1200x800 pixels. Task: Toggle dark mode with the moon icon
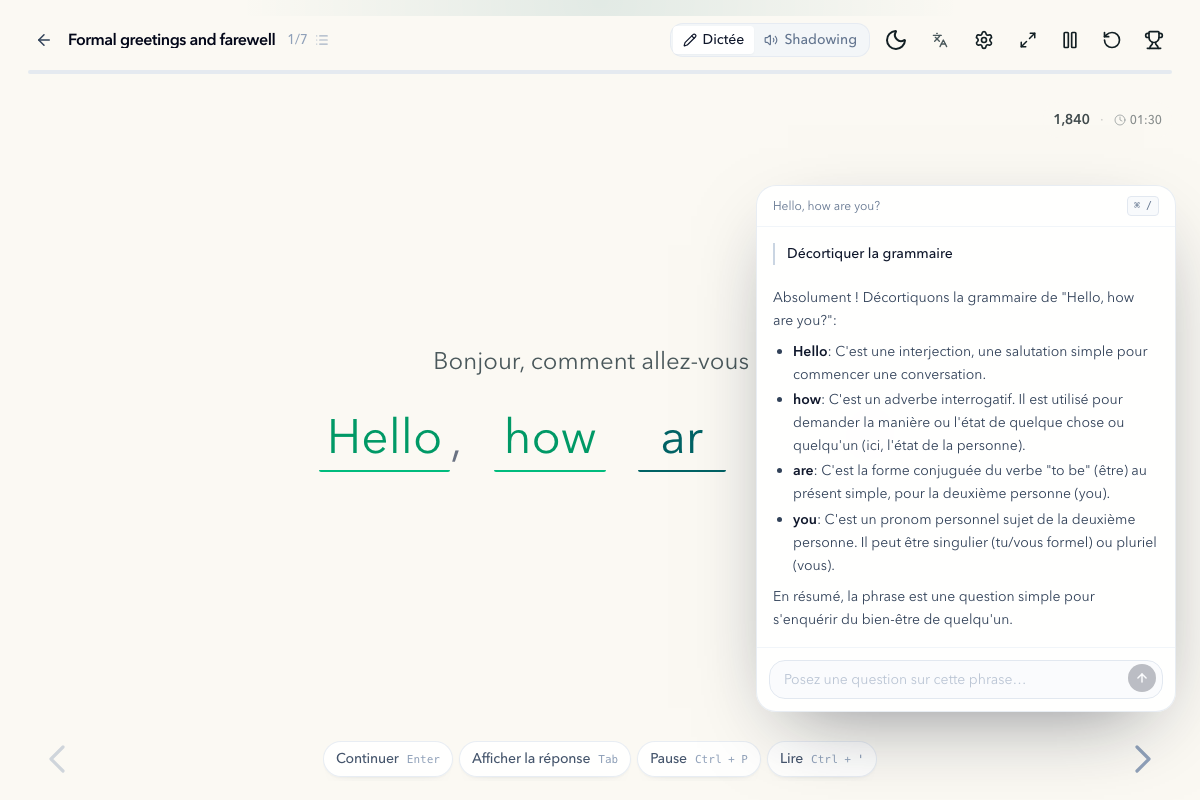(x=896, y=40)
